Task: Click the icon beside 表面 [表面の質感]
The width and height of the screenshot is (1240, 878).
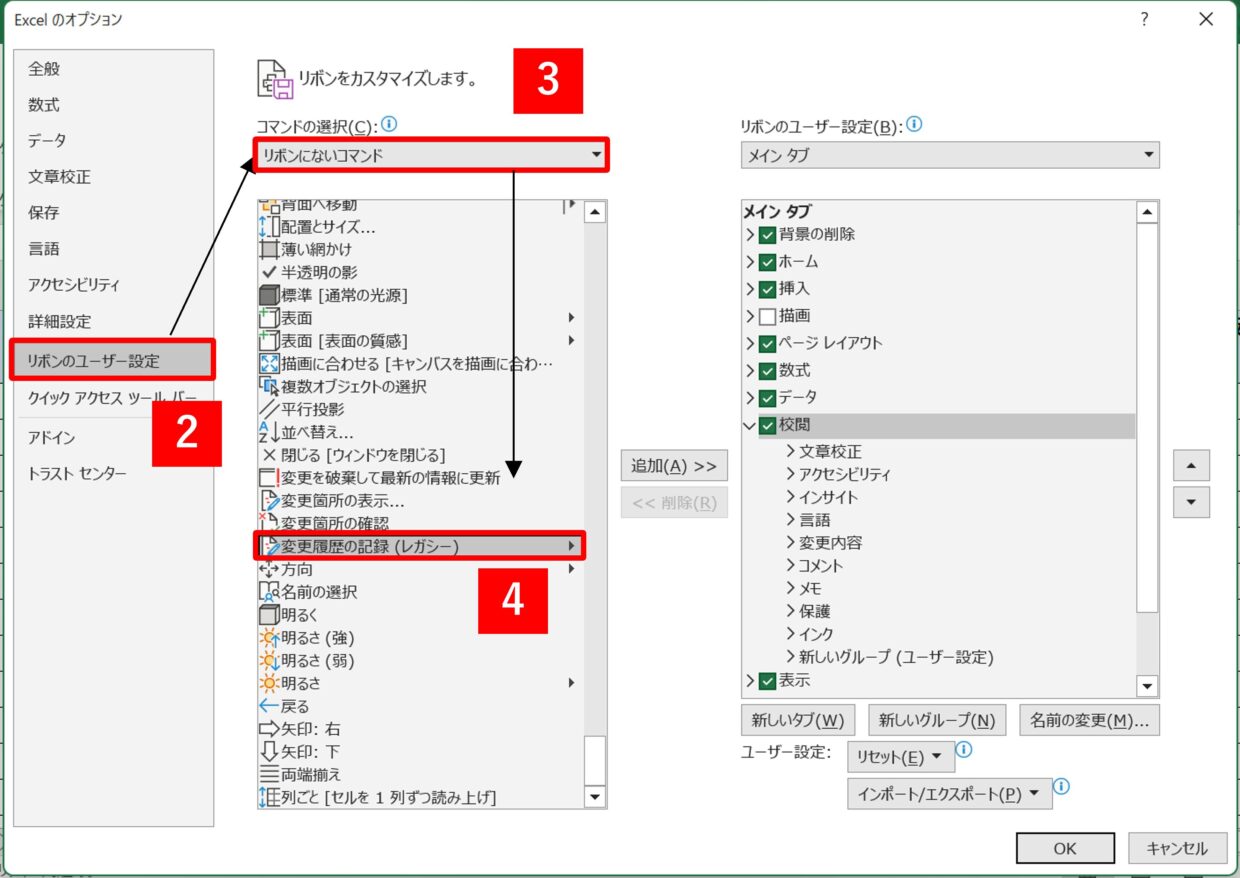Action: point(269,341)
